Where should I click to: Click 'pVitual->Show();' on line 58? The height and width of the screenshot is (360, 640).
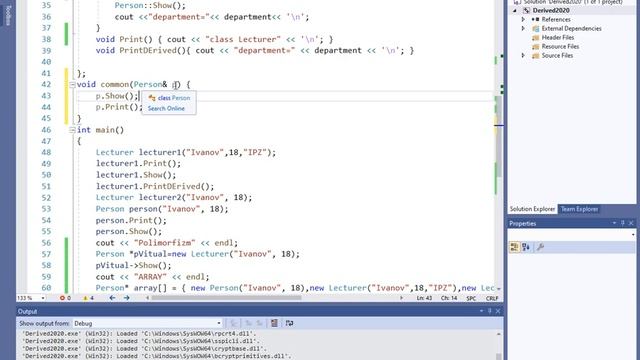[133, 266]
